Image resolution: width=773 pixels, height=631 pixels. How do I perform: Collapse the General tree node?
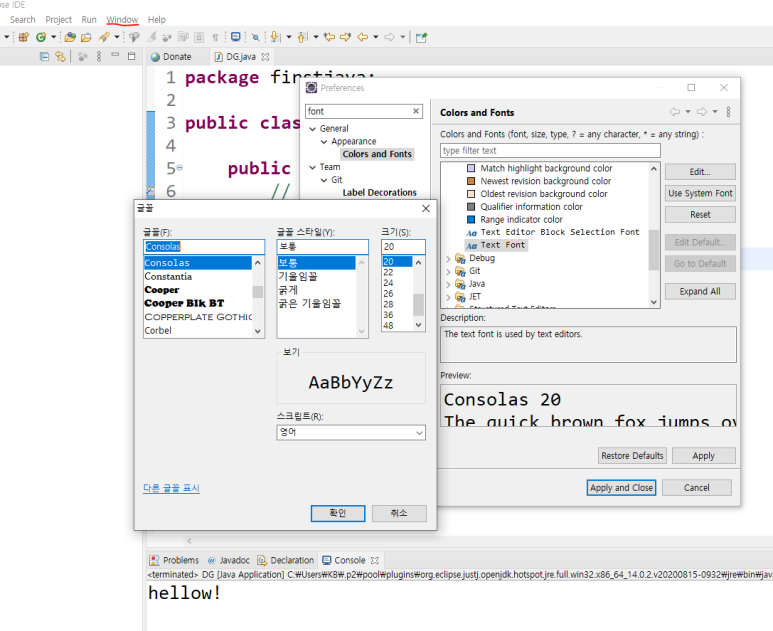point(313,129)
